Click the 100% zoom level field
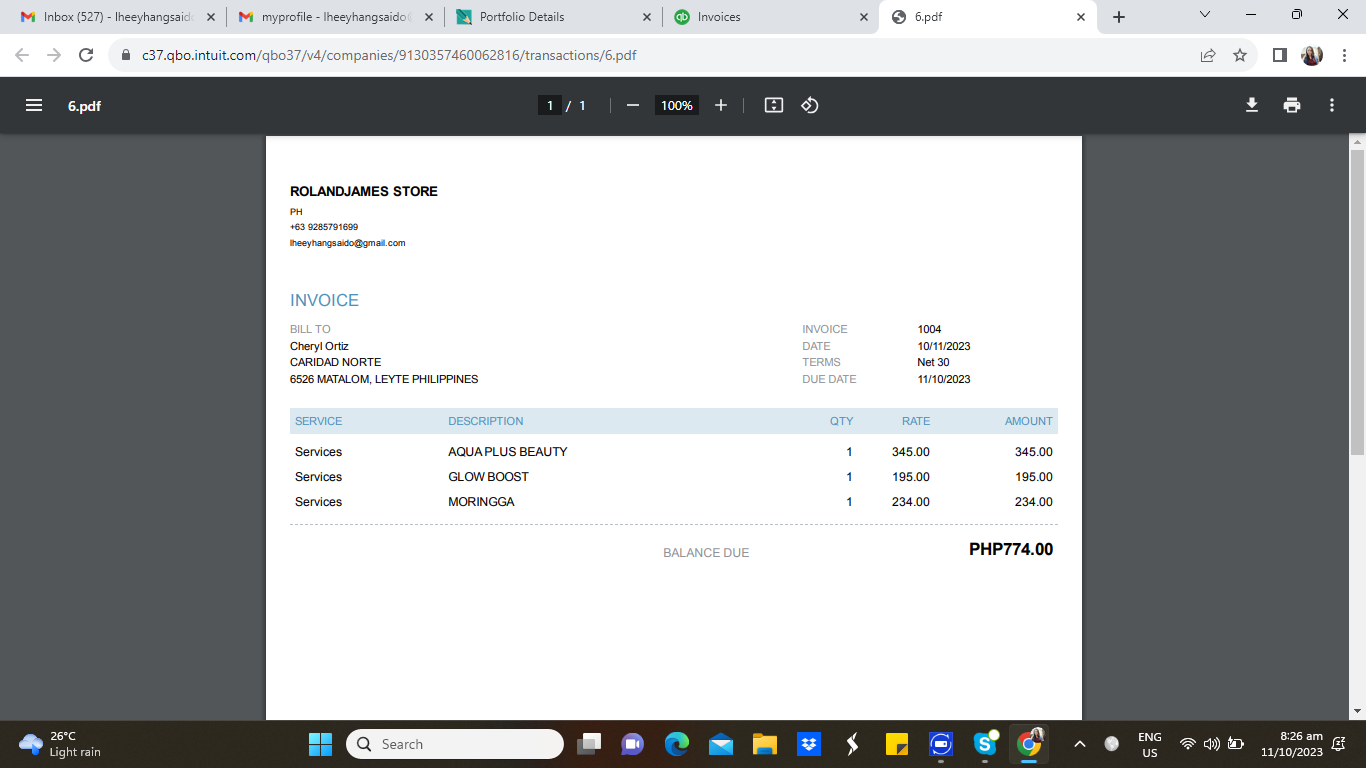 point(677,105)
